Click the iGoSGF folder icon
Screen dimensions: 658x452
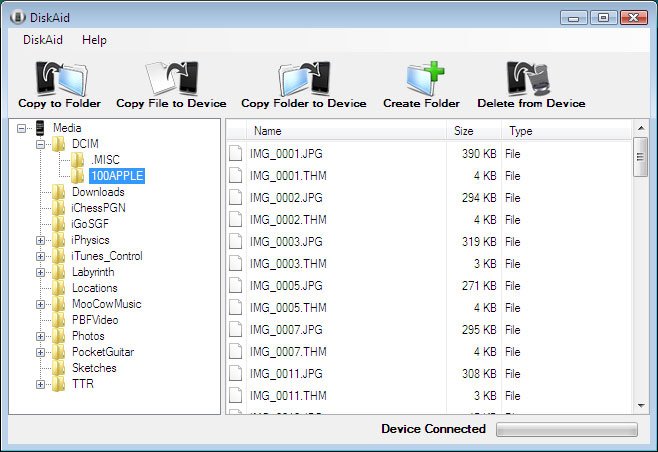(x=59, y=224)
